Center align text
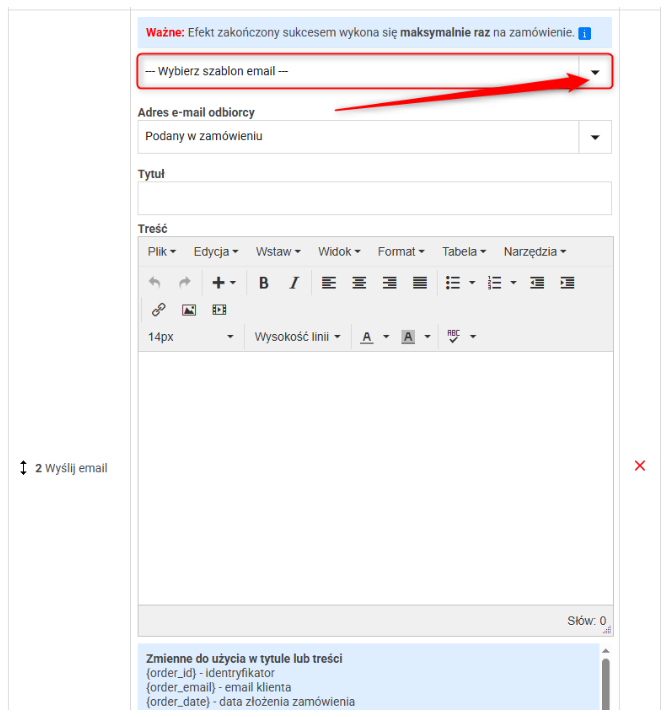 click(x=359, y=283)
